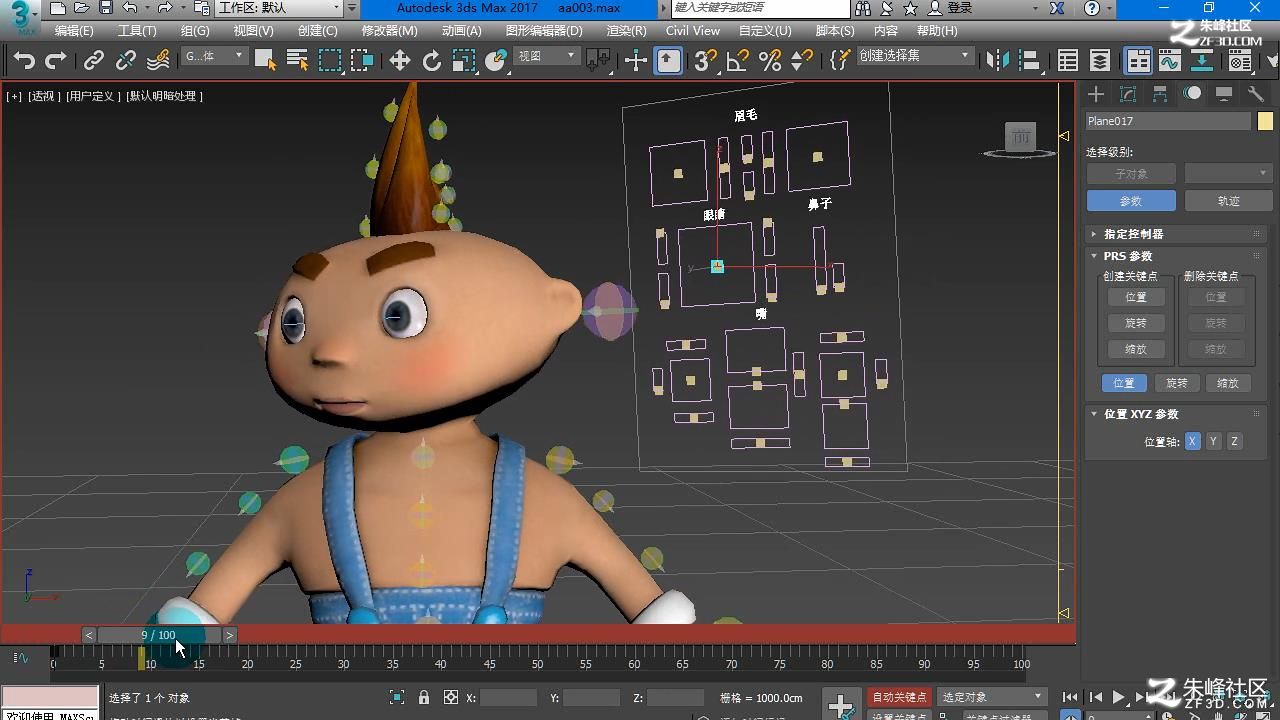This screenshot has width=1280, height=720.
Task: Click the Plane017 object color swatch
Action: tap(1265, 121)
